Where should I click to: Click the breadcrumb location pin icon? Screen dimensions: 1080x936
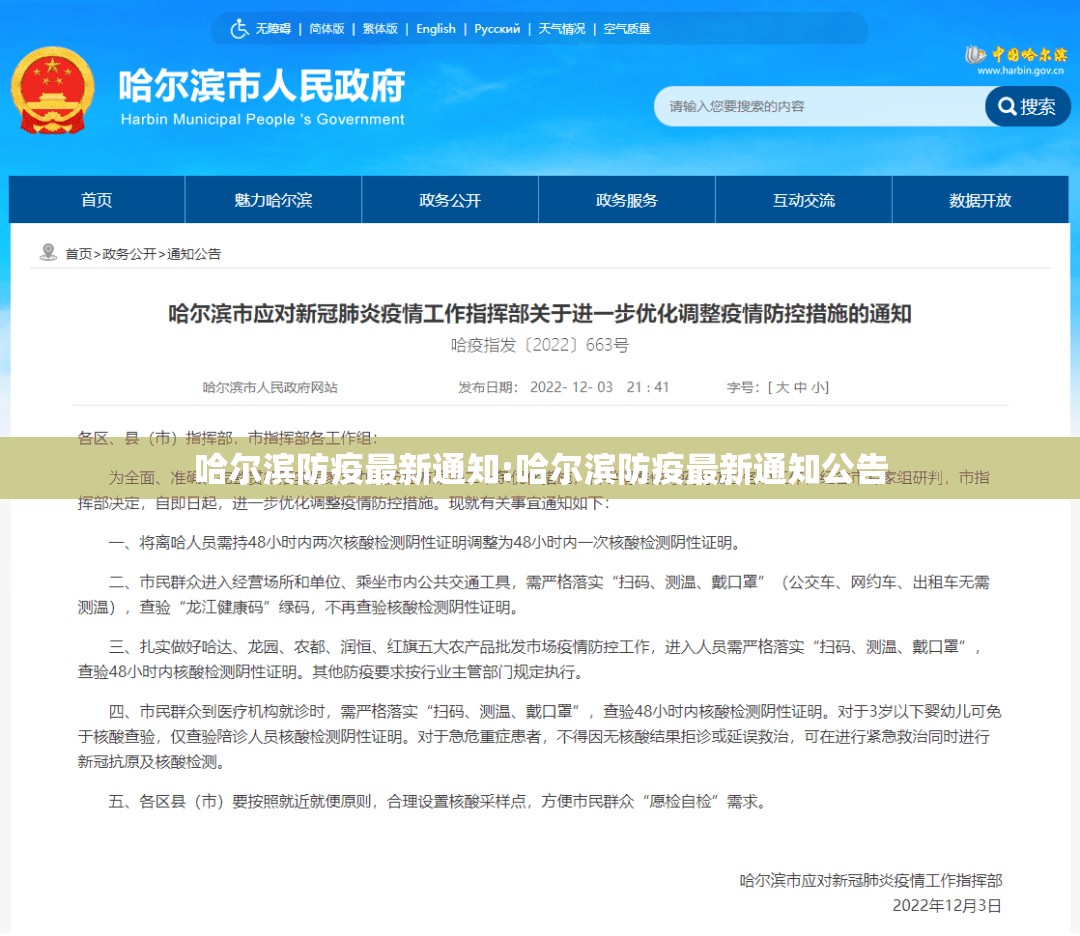coord(48,253)
